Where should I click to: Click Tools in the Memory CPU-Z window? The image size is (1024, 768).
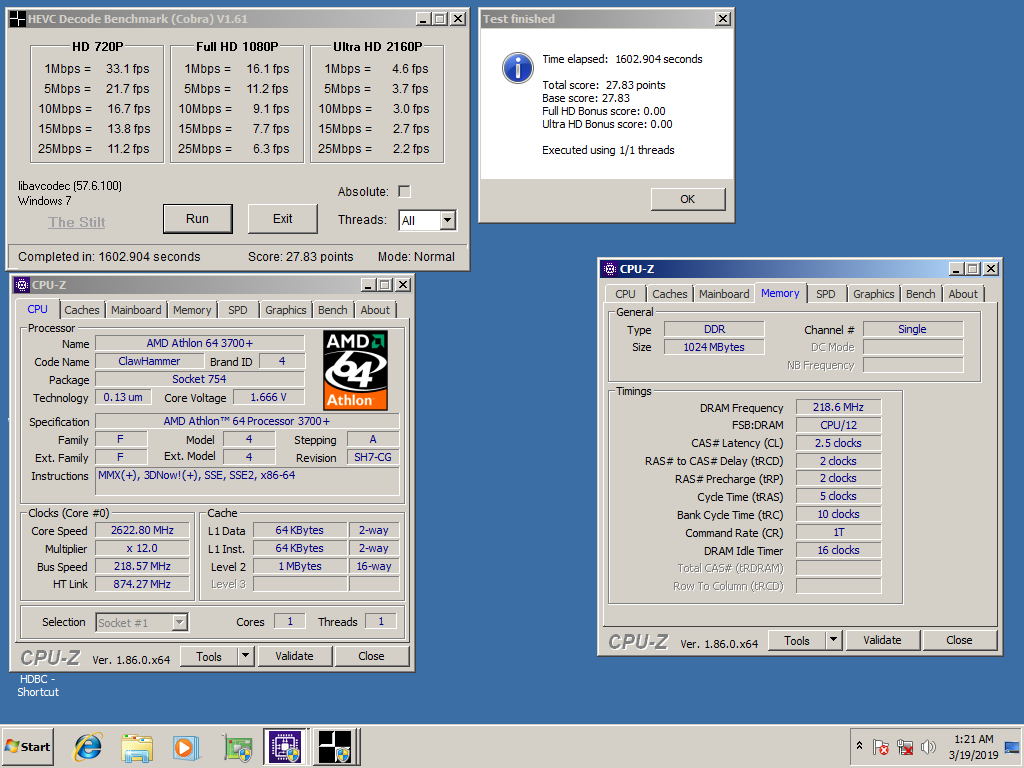[x=796, y=641]
